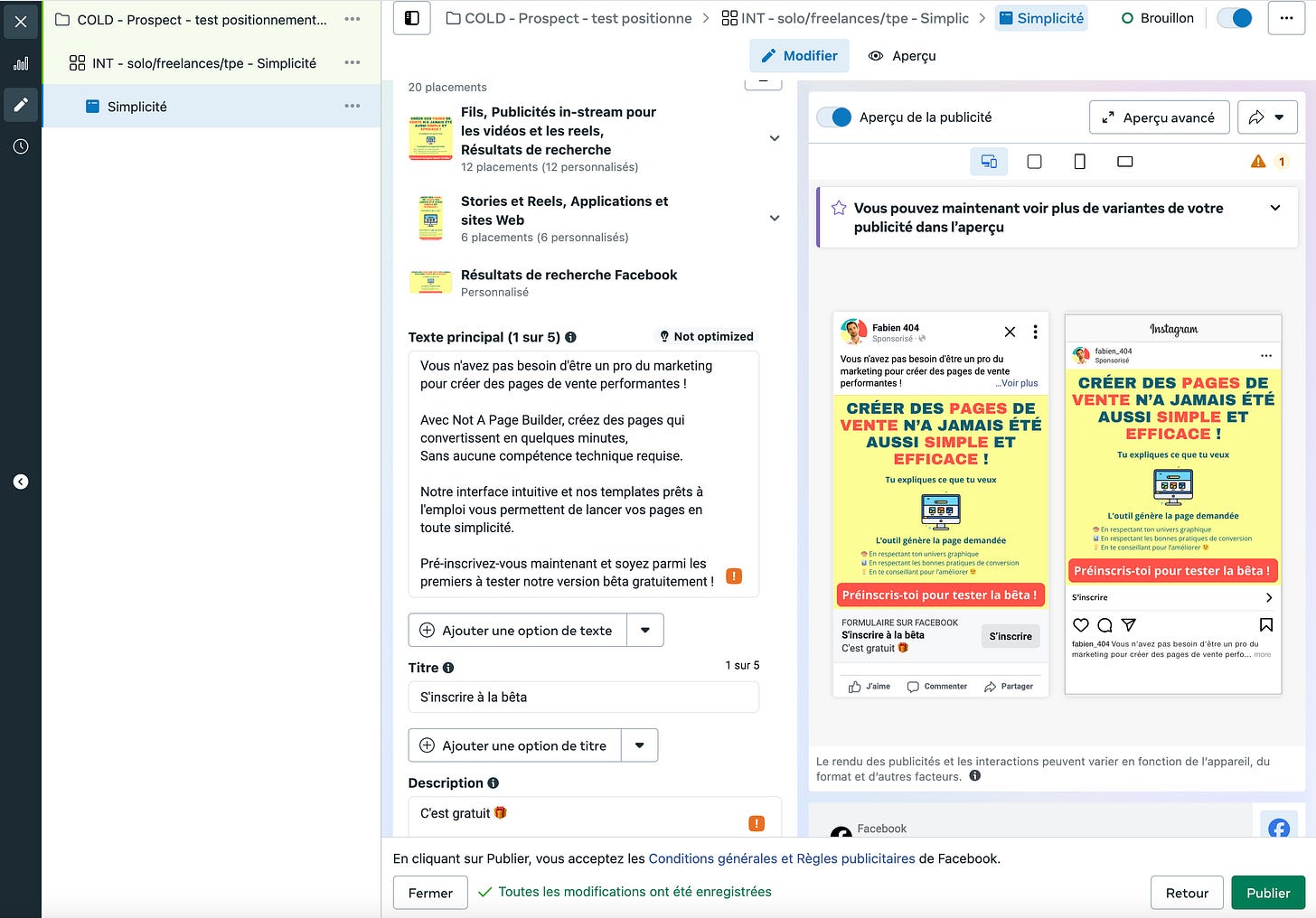Screen dimensions: 1316x918
Task: Open options menu for INT - solo/freelances/tpe ad set
Action: [x=352, y=62]
